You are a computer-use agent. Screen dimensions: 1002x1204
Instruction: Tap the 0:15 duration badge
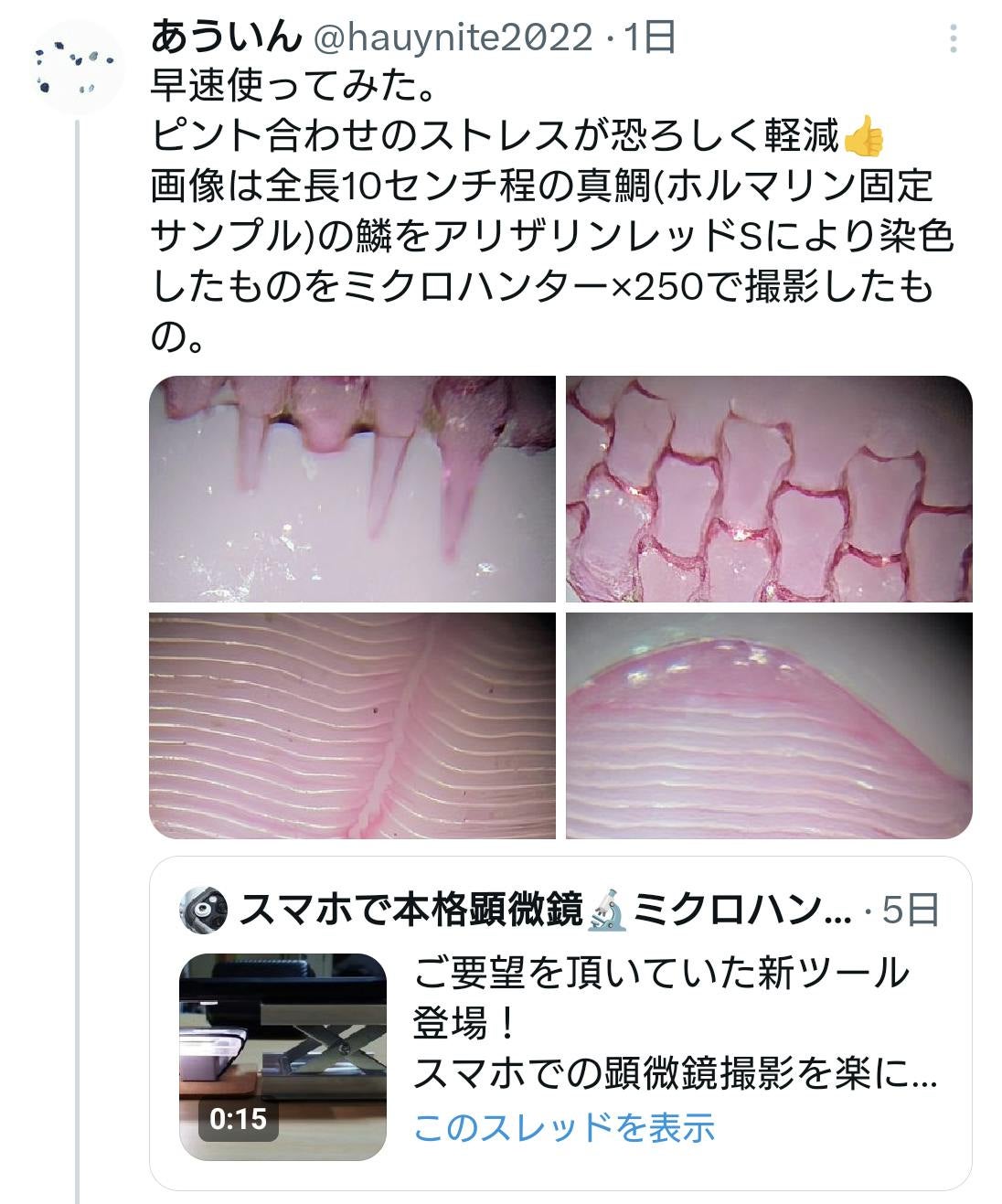click(238, 1118)
